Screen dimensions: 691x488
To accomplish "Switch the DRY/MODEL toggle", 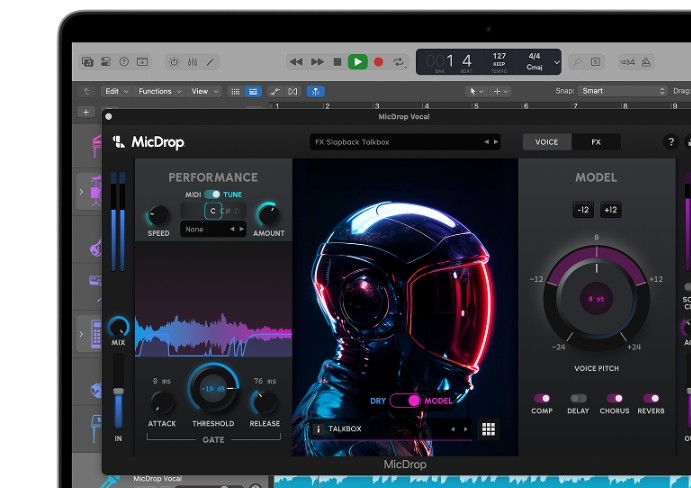I will click(405, 400).
